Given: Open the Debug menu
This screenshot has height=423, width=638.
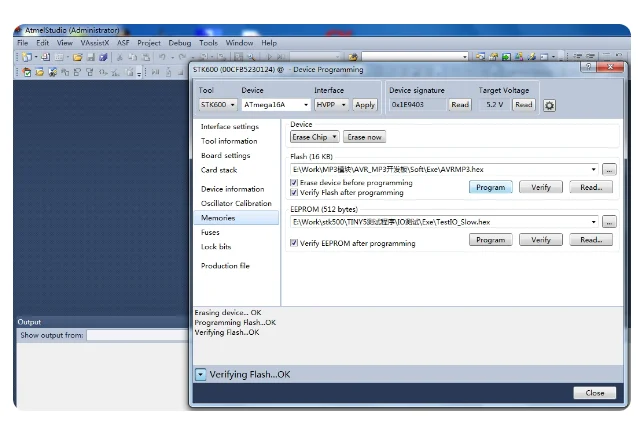Looking at the screenshot, I should click(179, 43).
